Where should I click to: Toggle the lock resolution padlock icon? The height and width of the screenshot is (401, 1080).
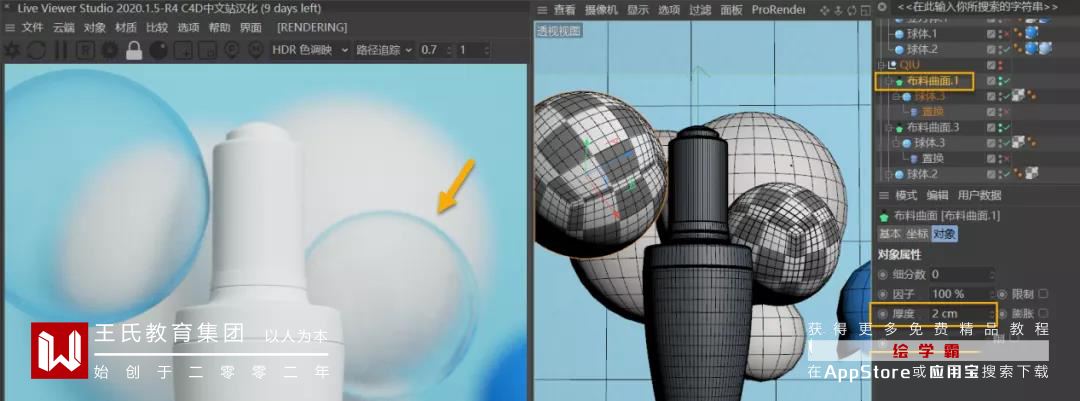[134, 50]
